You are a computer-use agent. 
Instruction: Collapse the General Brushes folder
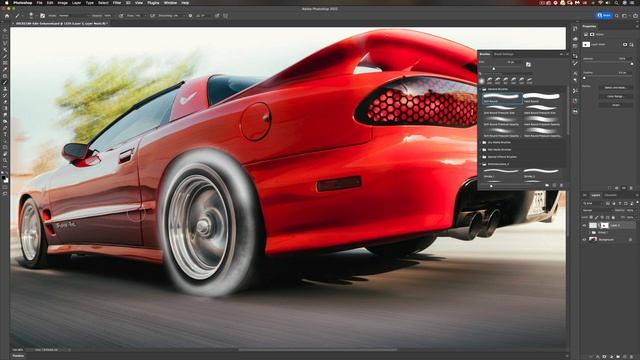click(x=480, y=89)
